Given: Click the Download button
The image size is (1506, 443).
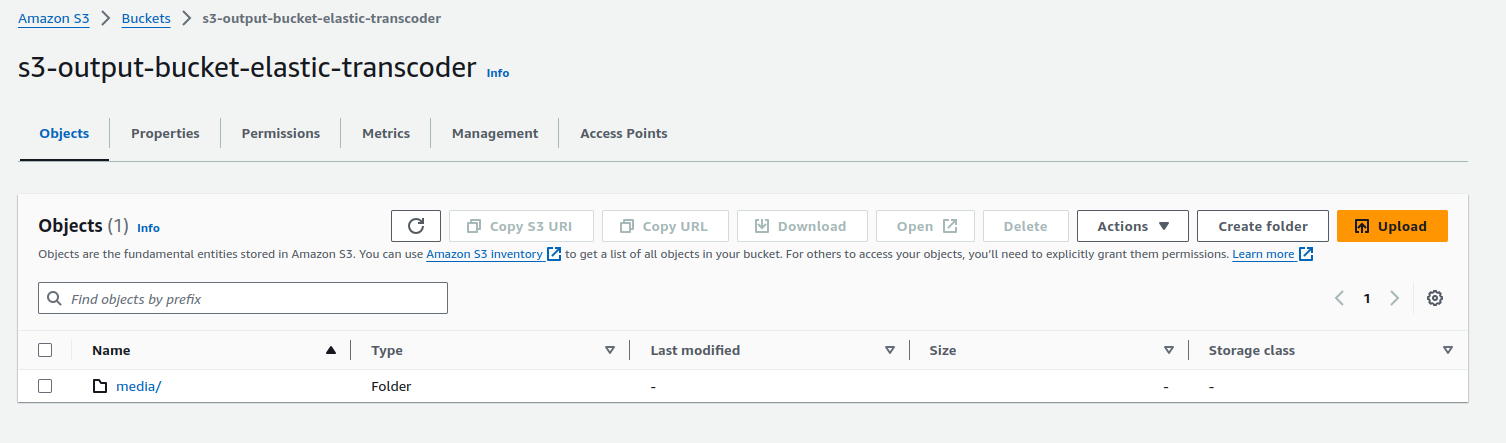Looking at the screenshot, I should [802, 226].
